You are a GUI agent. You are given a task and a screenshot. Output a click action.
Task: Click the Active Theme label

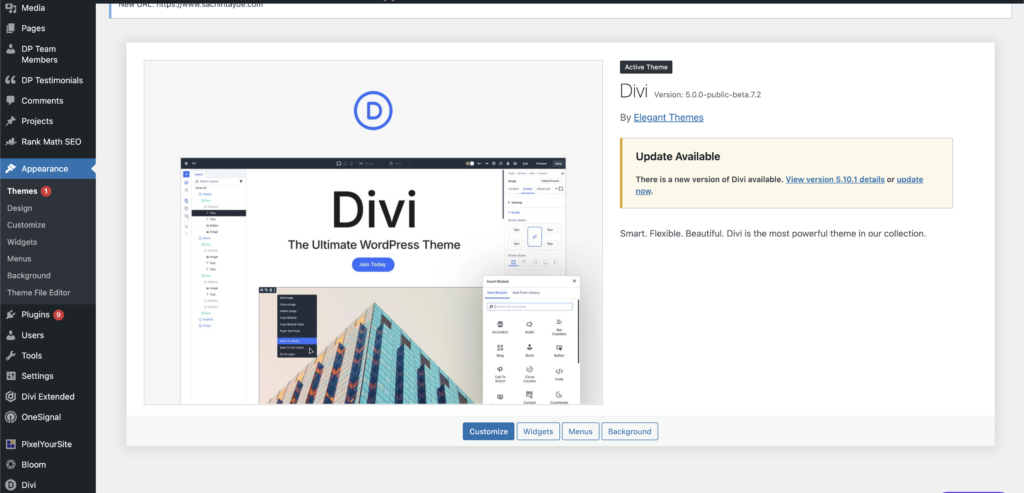point(646,67)
